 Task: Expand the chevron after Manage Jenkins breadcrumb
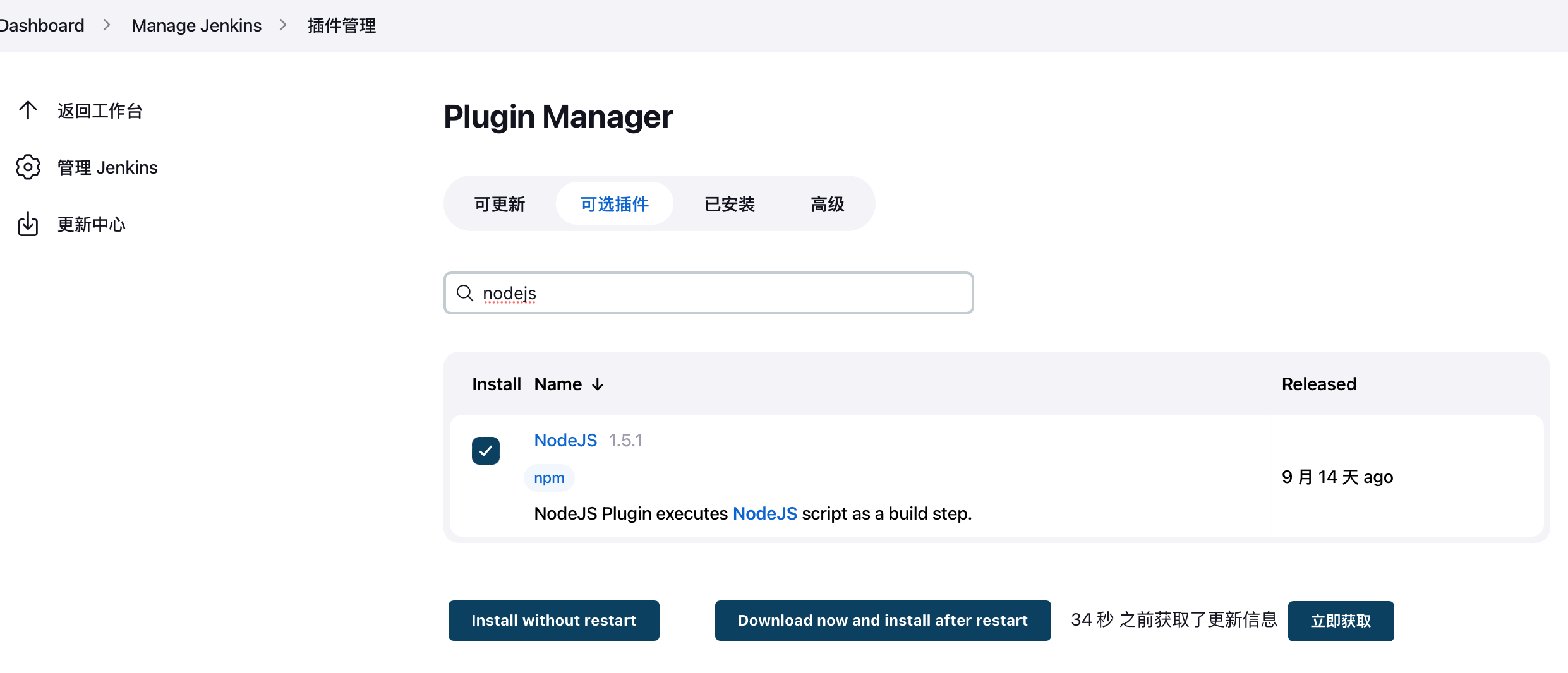tap(283, 25)
